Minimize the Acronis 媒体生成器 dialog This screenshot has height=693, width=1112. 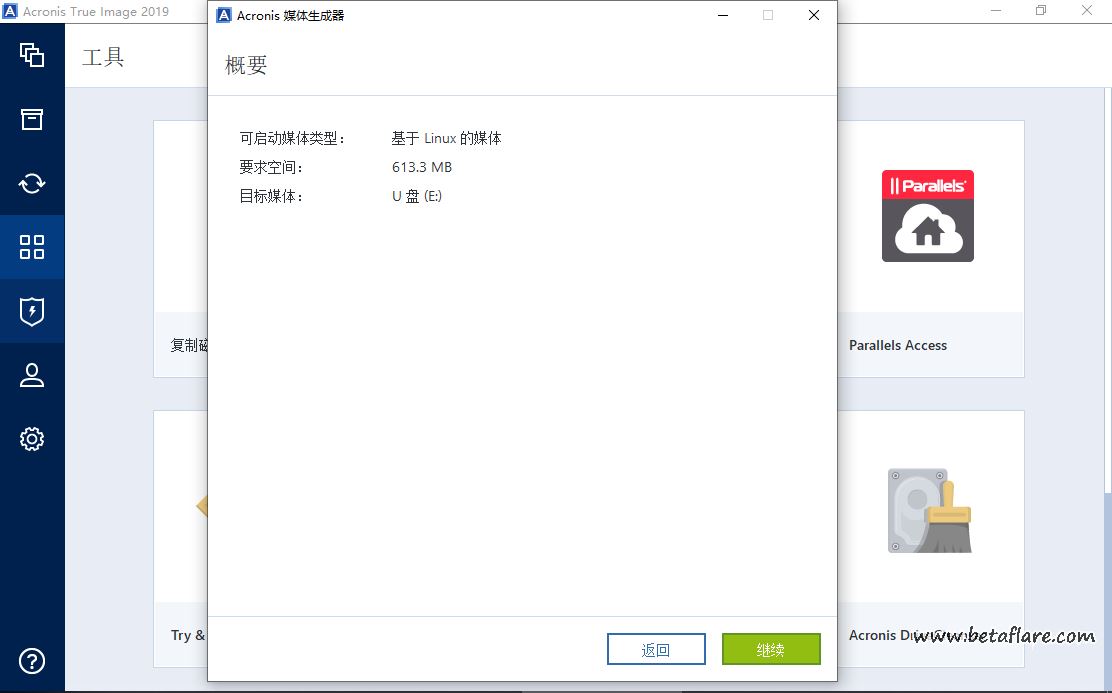[722, 15]
